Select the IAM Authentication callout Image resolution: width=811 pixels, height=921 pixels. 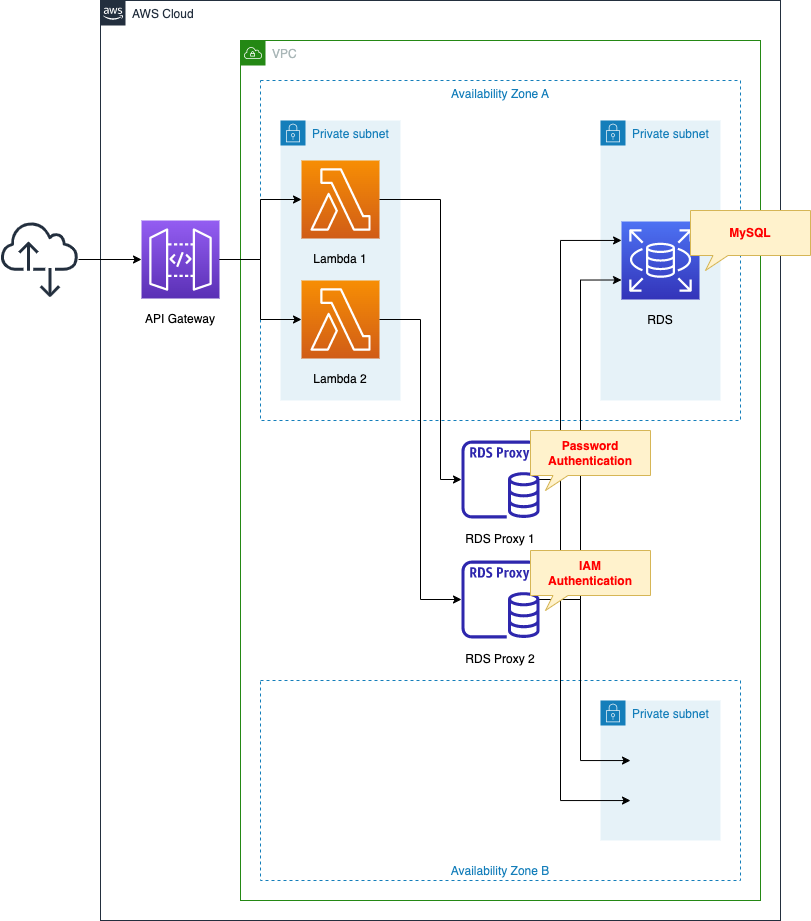[x=590, y=573]
